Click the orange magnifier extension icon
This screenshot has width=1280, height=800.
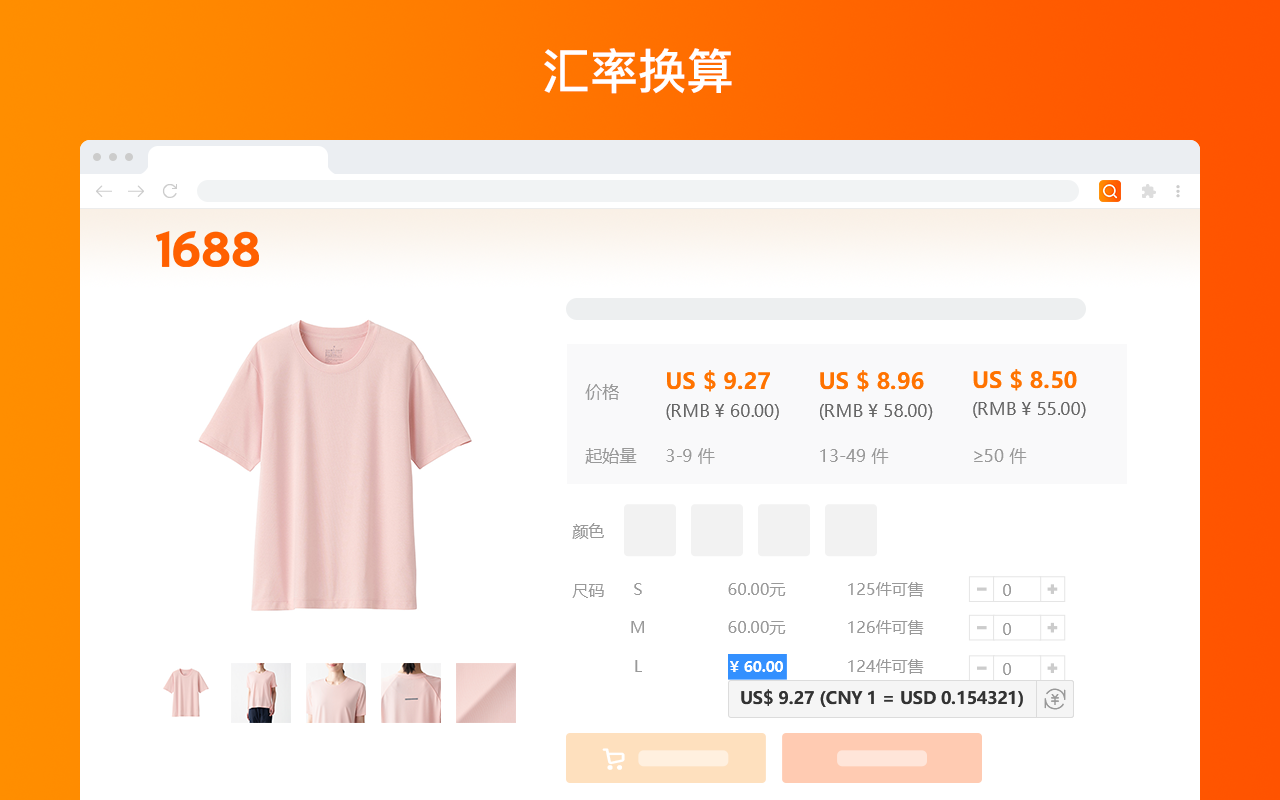1109,190
